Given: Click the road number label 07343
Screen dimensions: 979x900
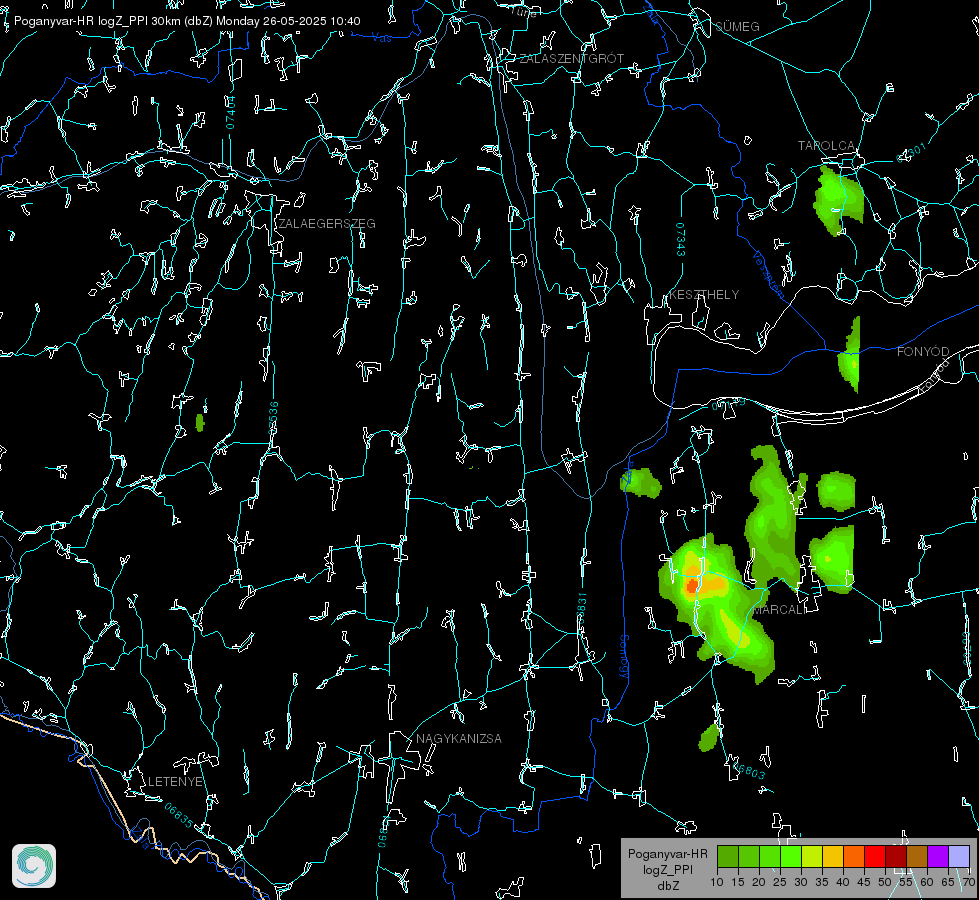Looking at the screenshot, I should pos(681,240).
